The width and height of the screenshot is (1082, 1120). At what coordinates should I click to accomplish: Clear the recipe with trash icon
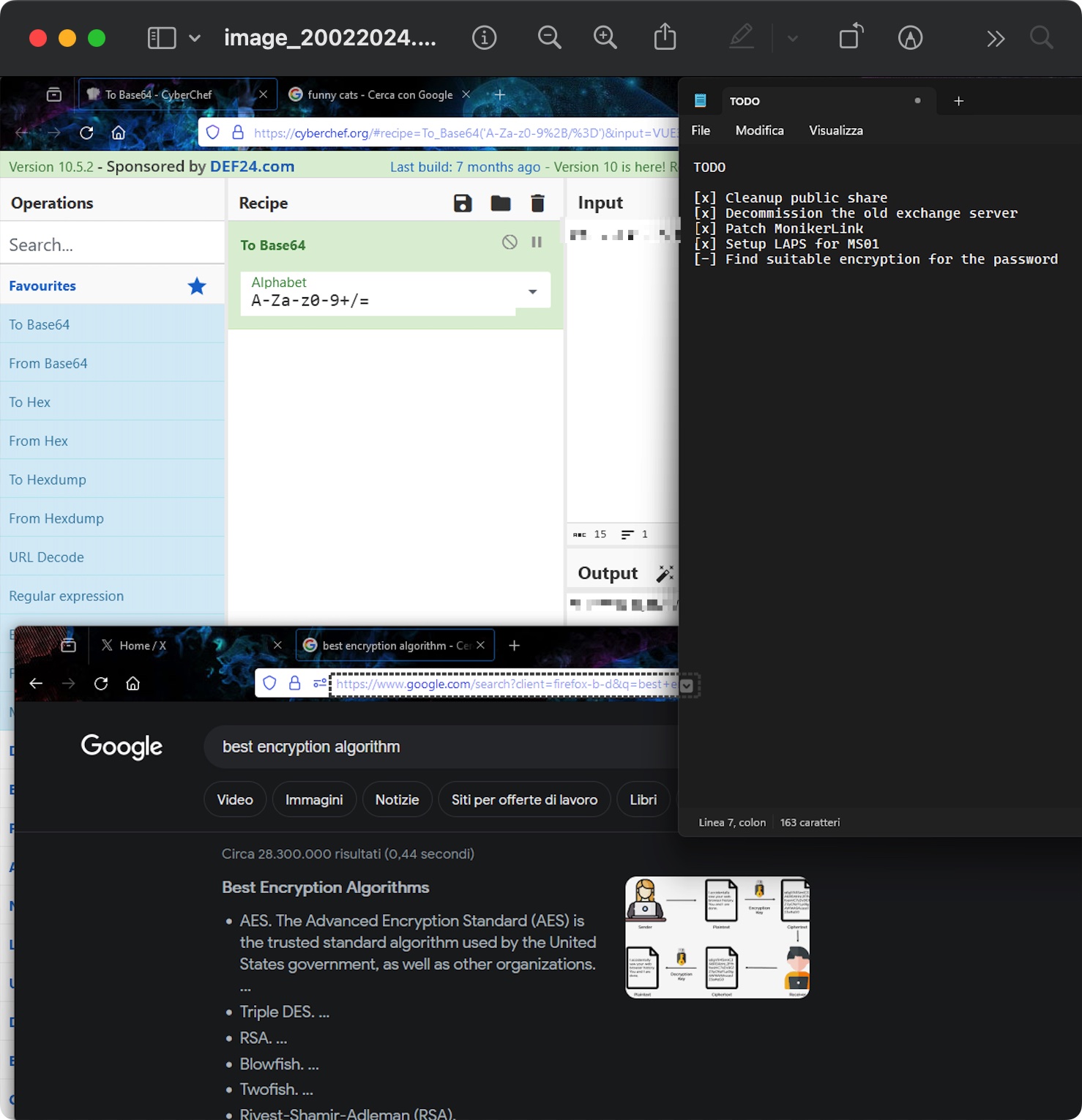[x=537, y=203]
